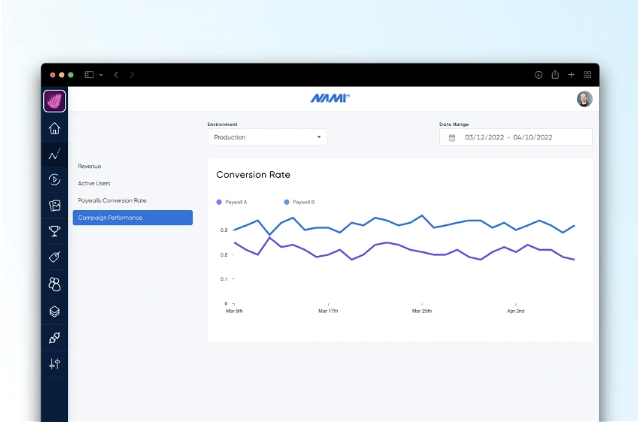Image resolution: width=638 pixels, height=426 pixels.
Task: Toggle Paywall B legend series
Action: (x=300, y=202)
